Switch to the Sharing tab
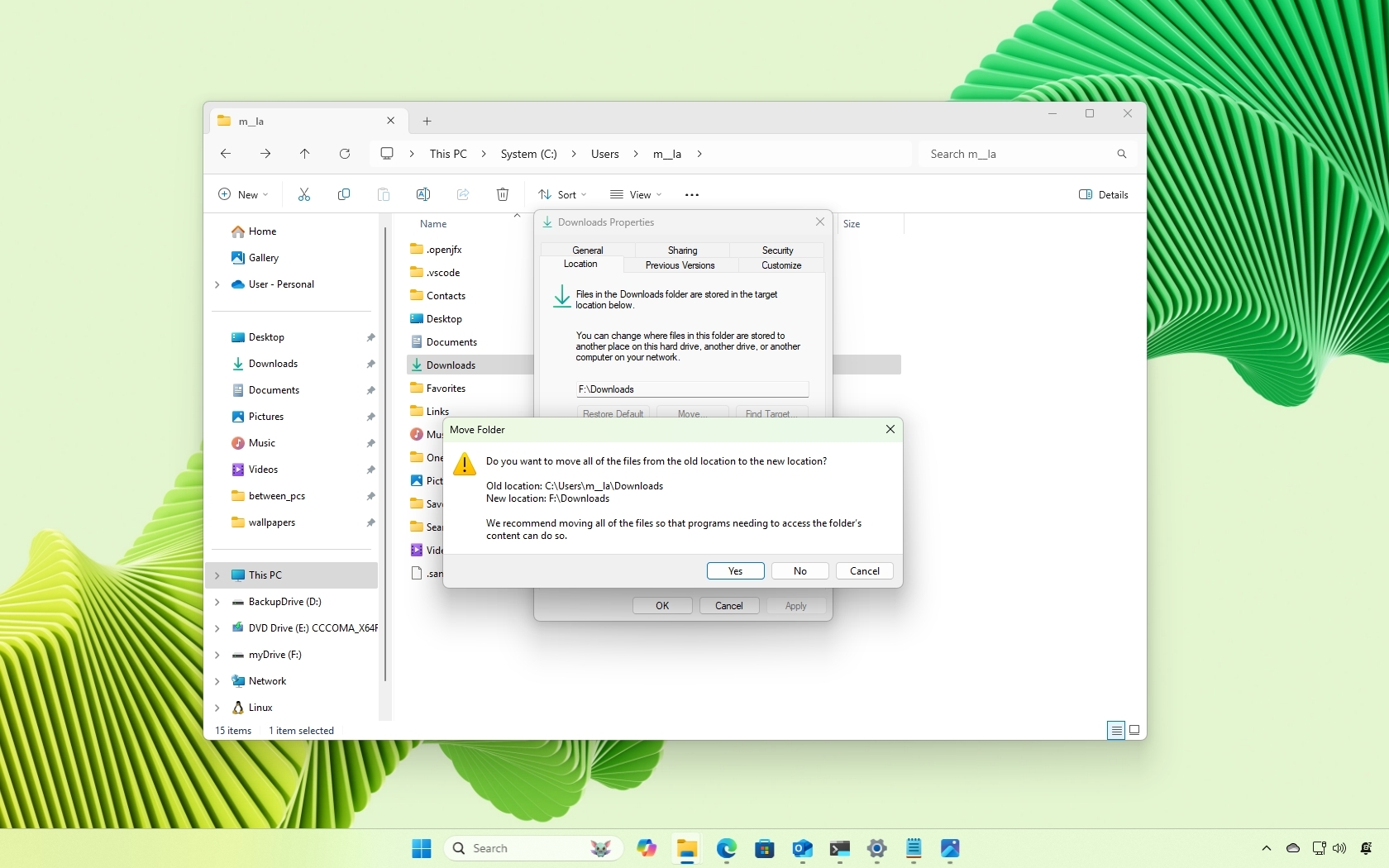 pyautogui.click(x=682, y=250)
